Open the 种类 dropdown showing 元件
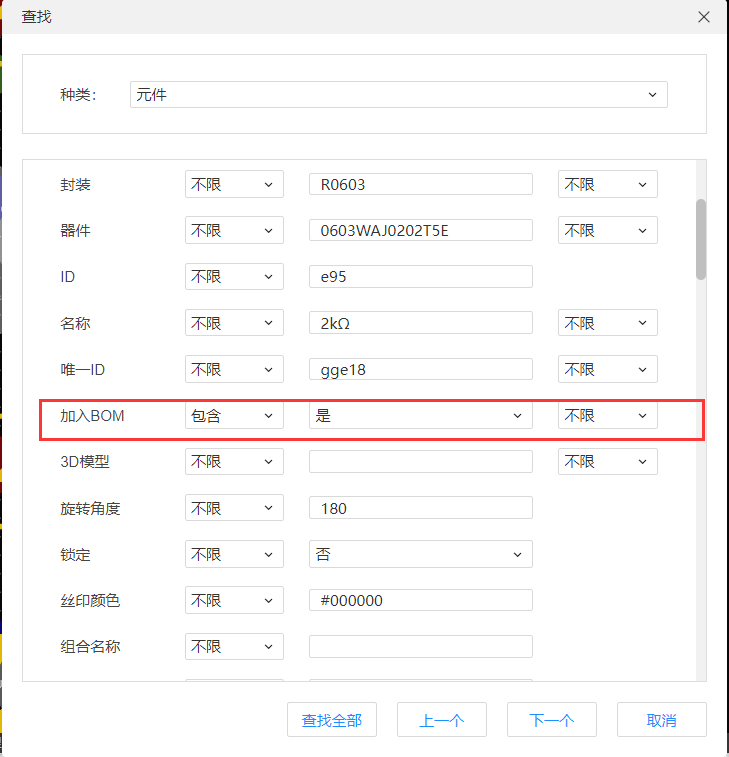The height and width of the screenshot is (757, 729). (x=398, y=95)
